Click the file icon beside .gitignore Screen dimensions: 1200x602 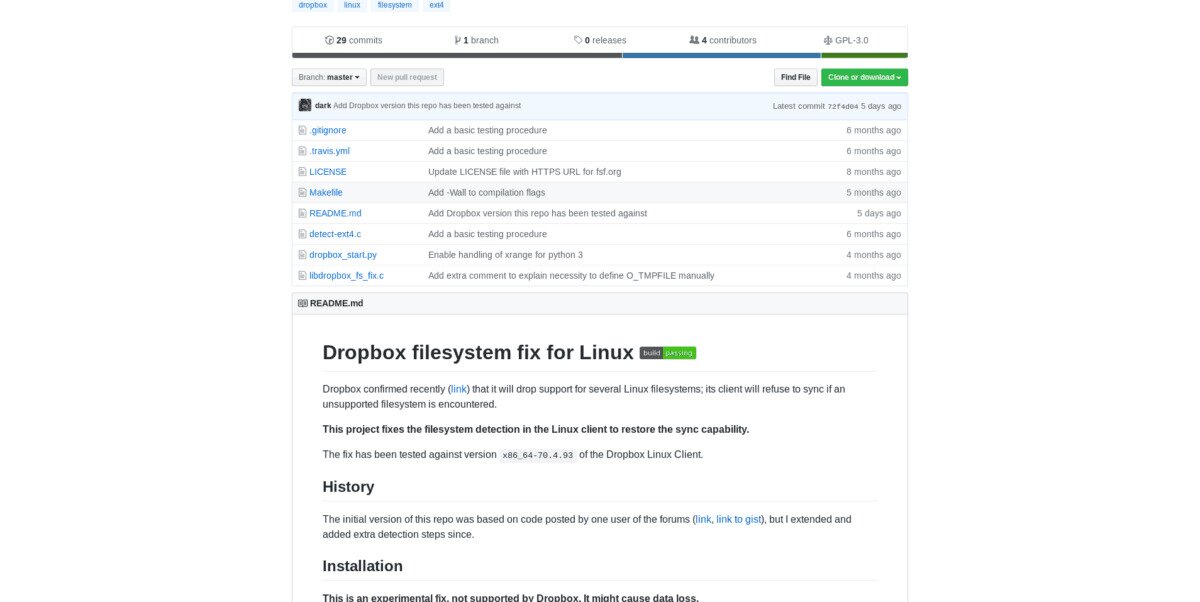(302, 130)
